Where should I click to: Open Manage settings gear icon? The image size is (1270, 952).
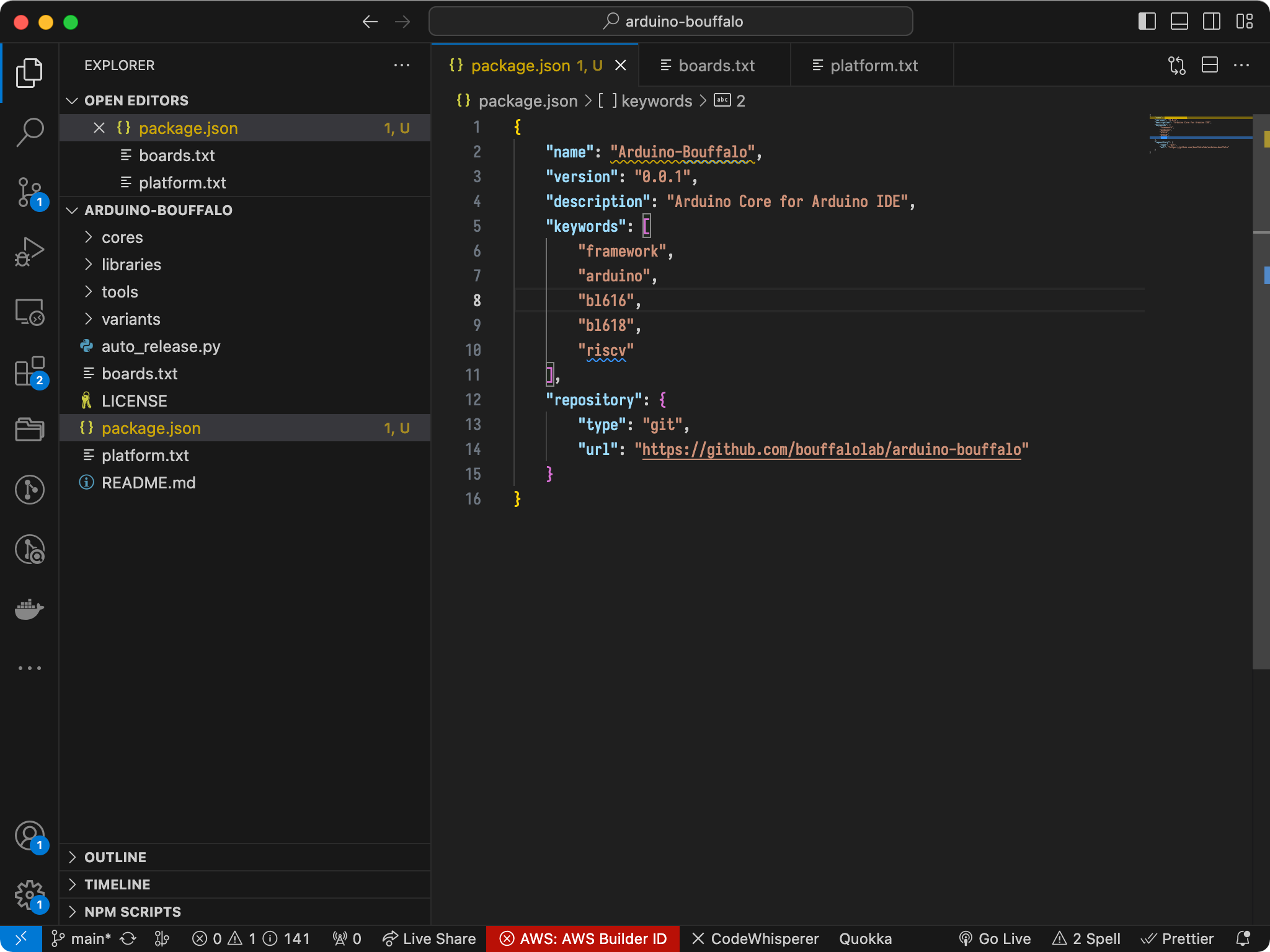[29, 896]
